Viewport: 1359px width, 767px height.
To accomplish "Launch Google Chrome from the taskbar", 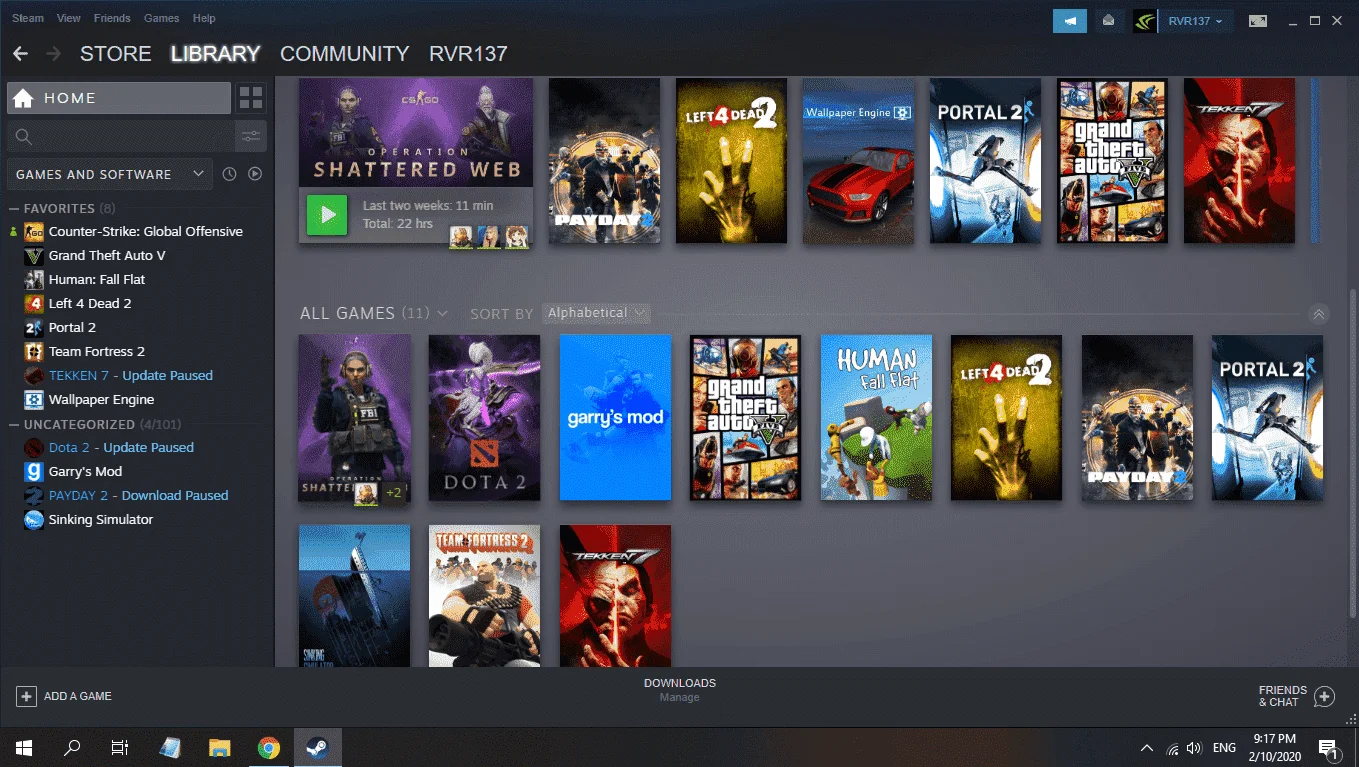I will click(x=268, y=747).
